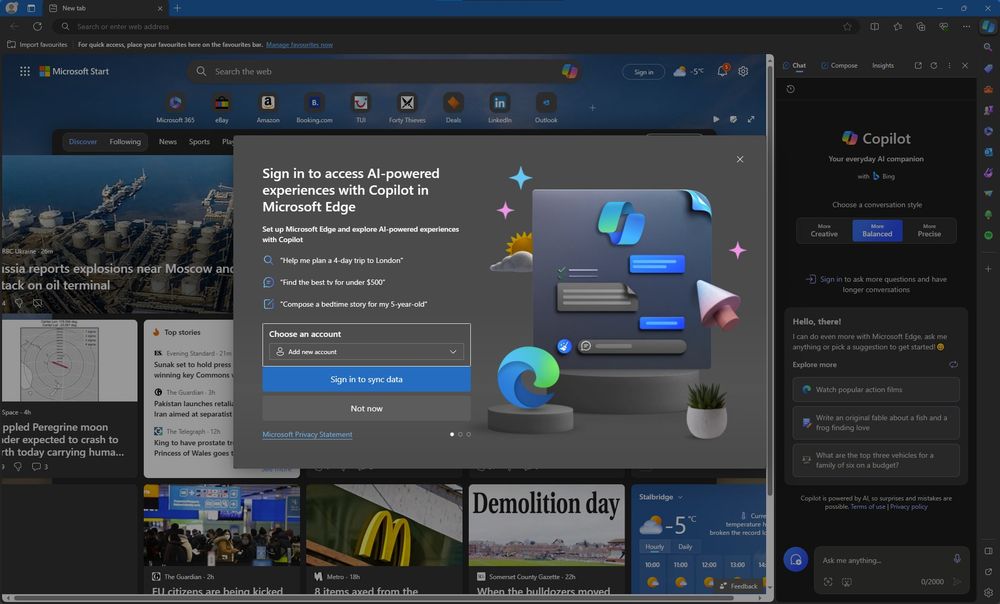
Task: Open the Copilot Terms of use link
Action: (x=867, y=507)
